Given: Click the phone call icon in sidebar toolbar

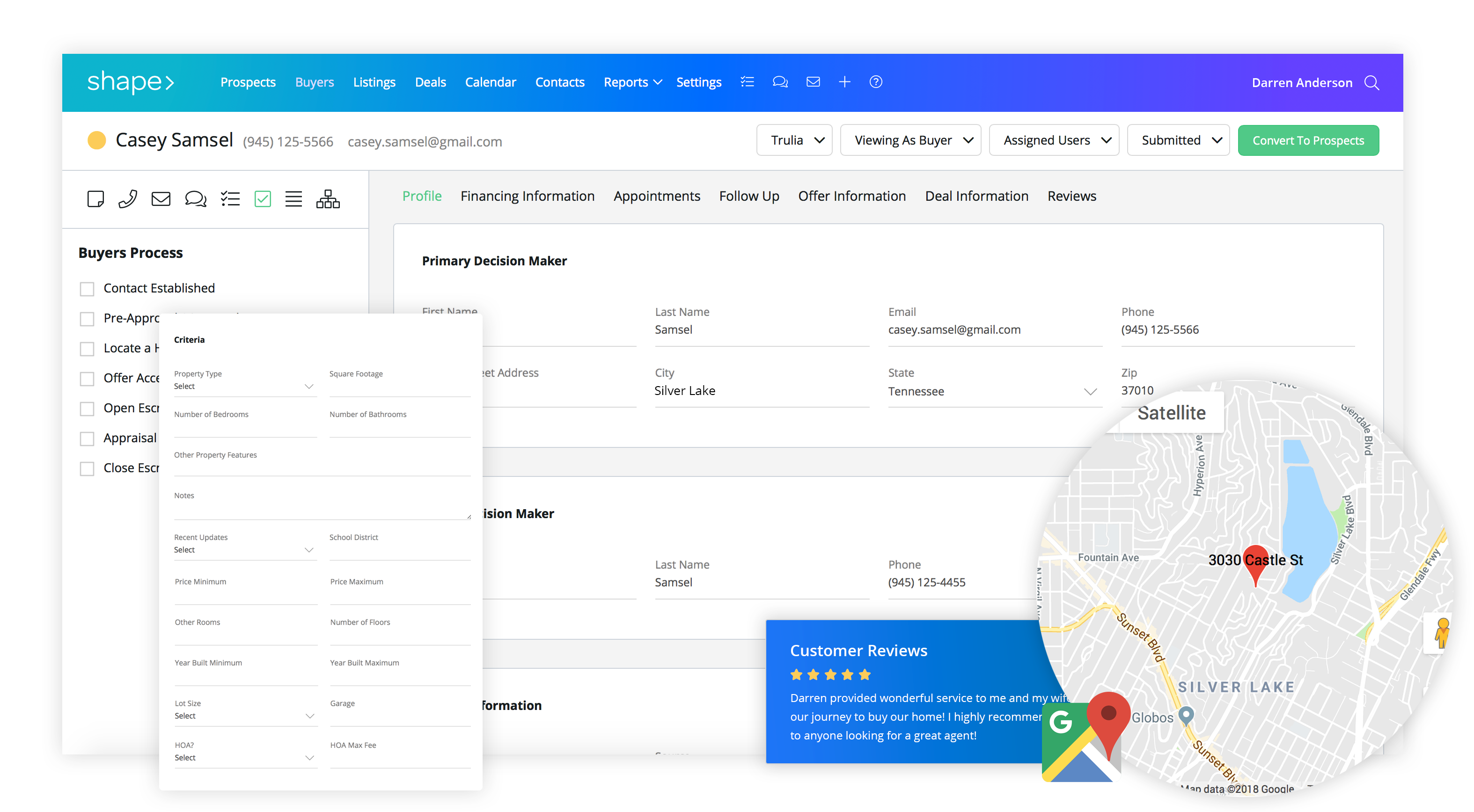Looking at the screenshot, I should 128,198.
